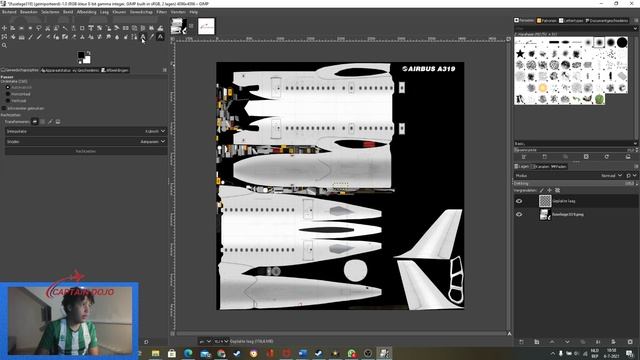Delete the selected layer
This screenshot has width=640, height=360.
630,342
